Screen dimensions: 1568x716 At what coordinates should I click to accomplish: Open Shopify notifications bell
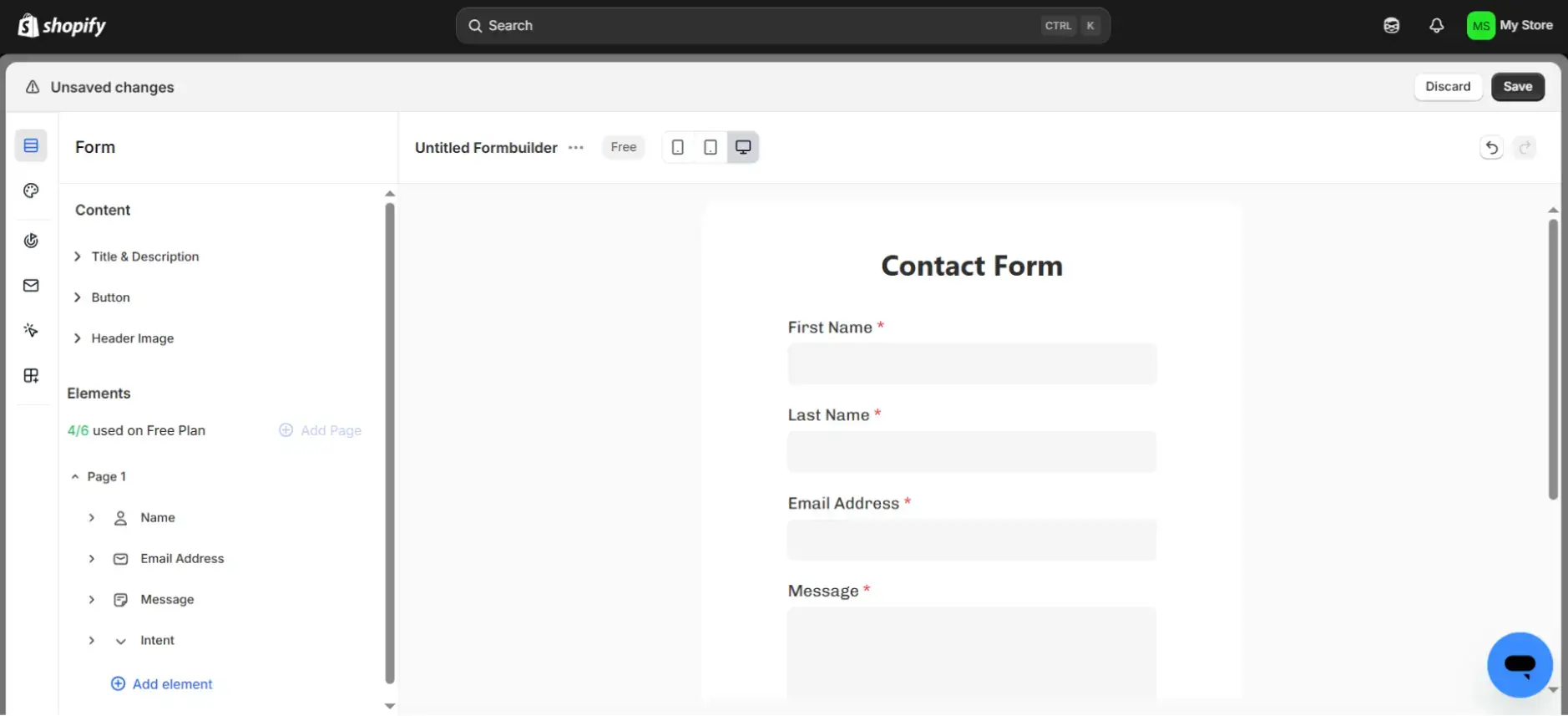coord(1436,26)
